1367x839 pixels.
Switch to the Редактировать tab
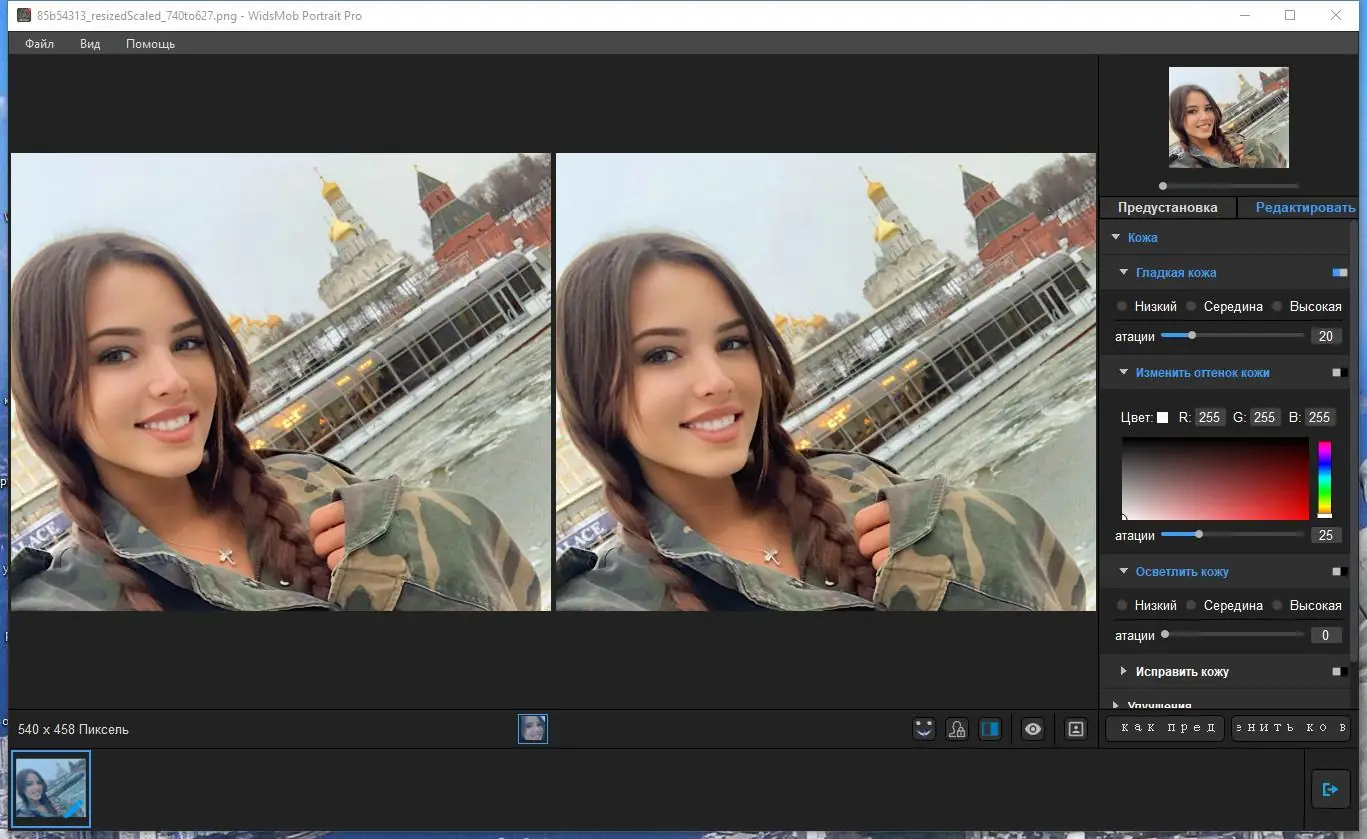coord(1303,207)
